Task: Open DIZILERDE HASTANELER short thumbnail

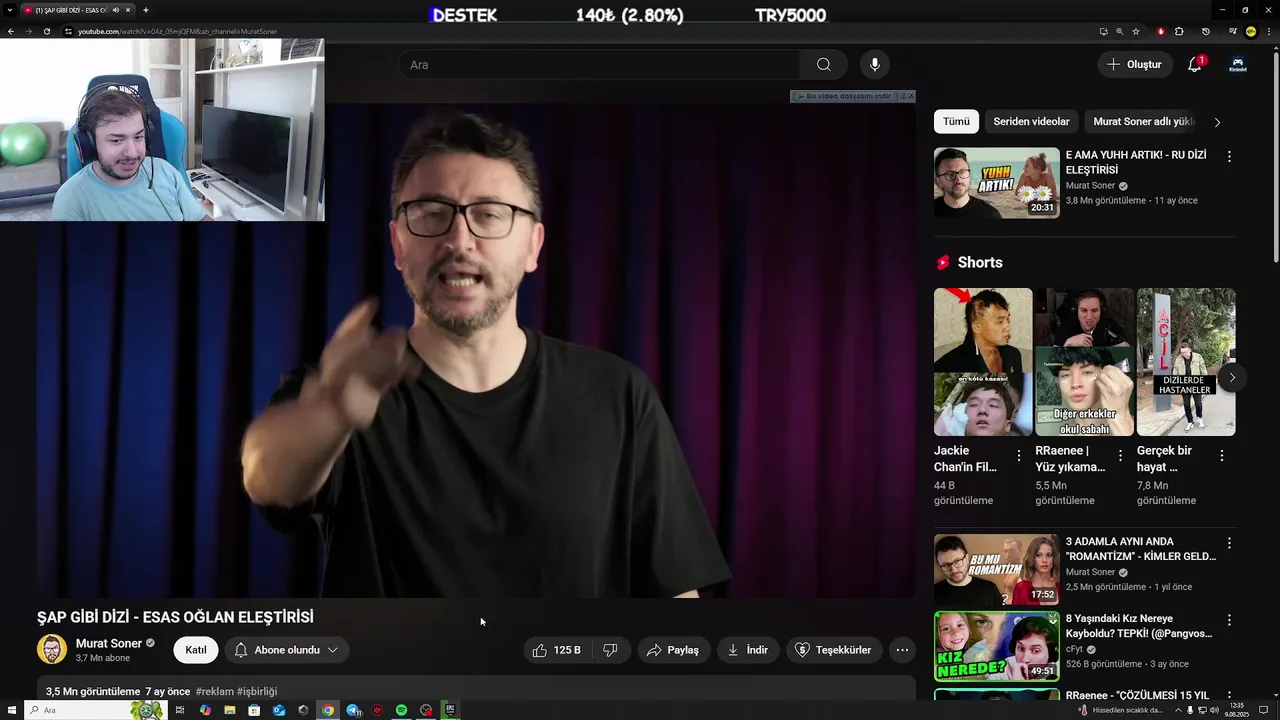Action: tap(1186, 362)
